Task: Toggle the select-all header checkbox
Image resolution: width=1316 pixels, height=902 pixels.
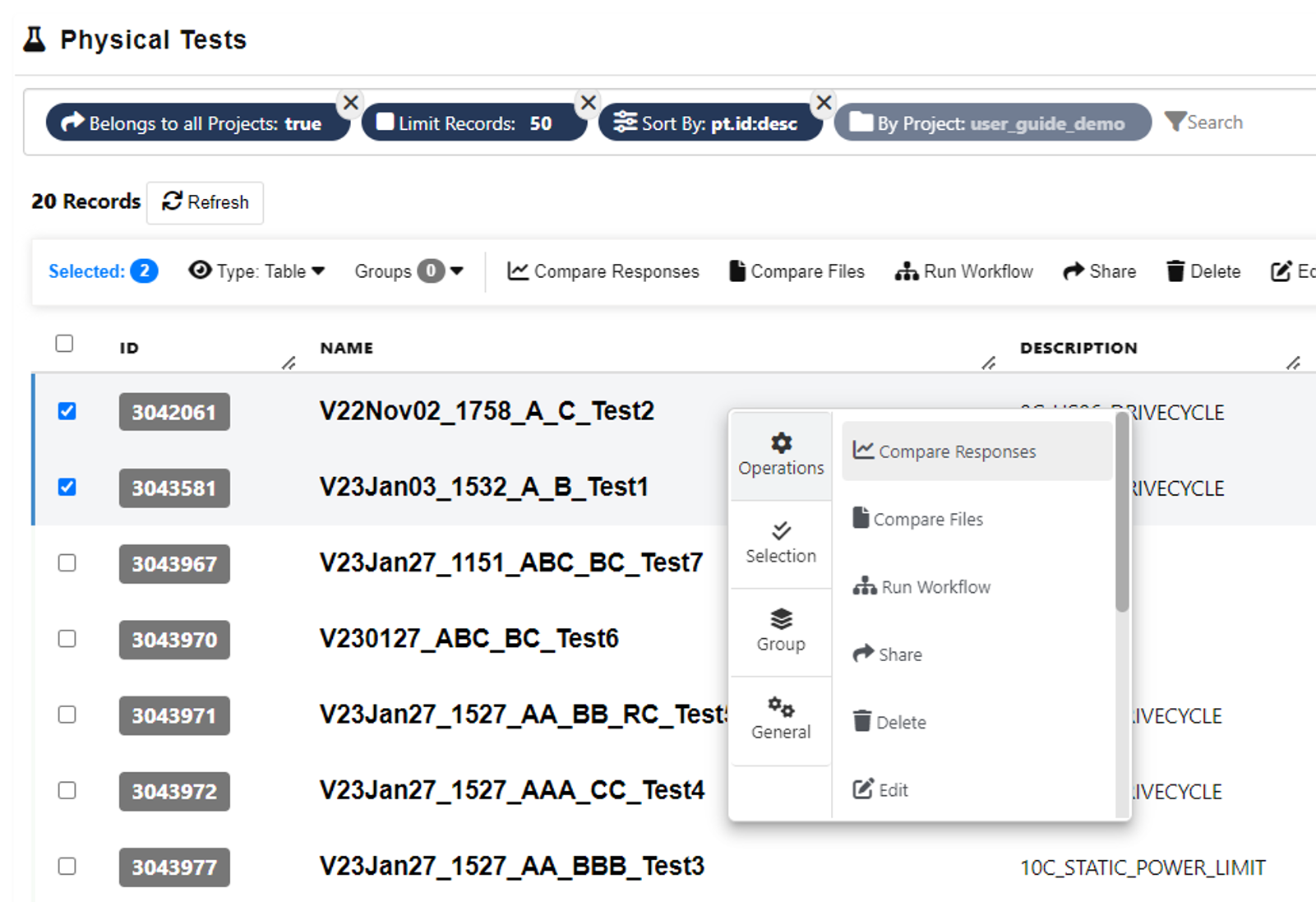Action: point(64,344)
